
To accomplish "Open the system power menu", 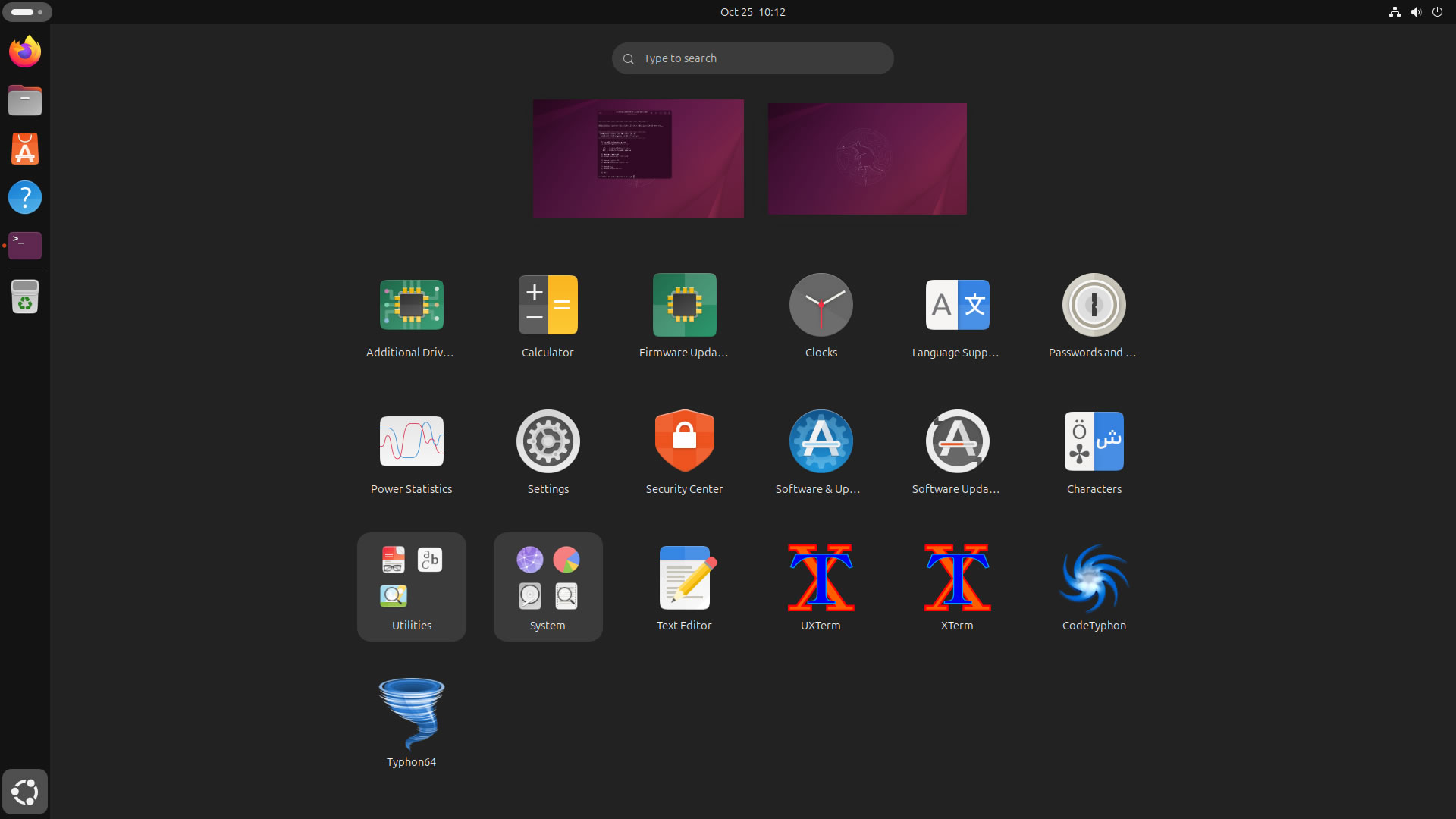I will 1437,12.
